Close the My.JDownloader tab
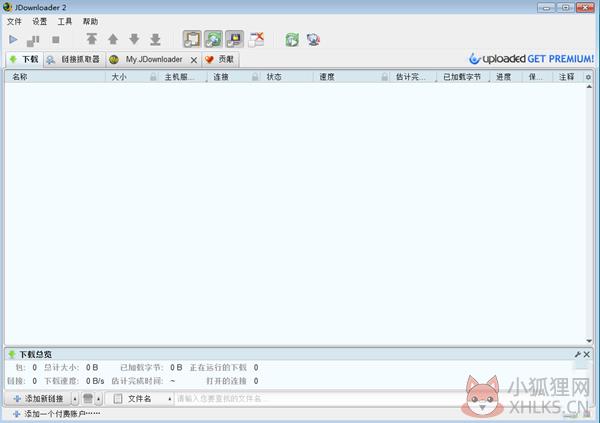The image size is (600, 423). (194, 60)
